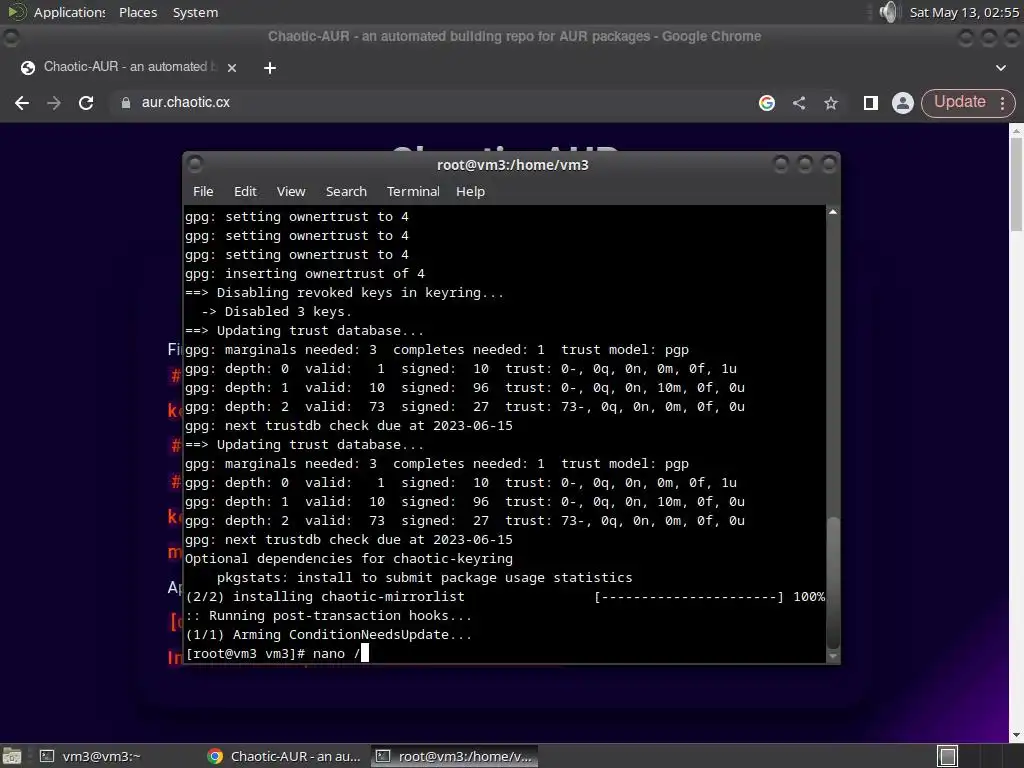
Task: Open Chrome's three-dot menu
Action: coord(1002,103)
